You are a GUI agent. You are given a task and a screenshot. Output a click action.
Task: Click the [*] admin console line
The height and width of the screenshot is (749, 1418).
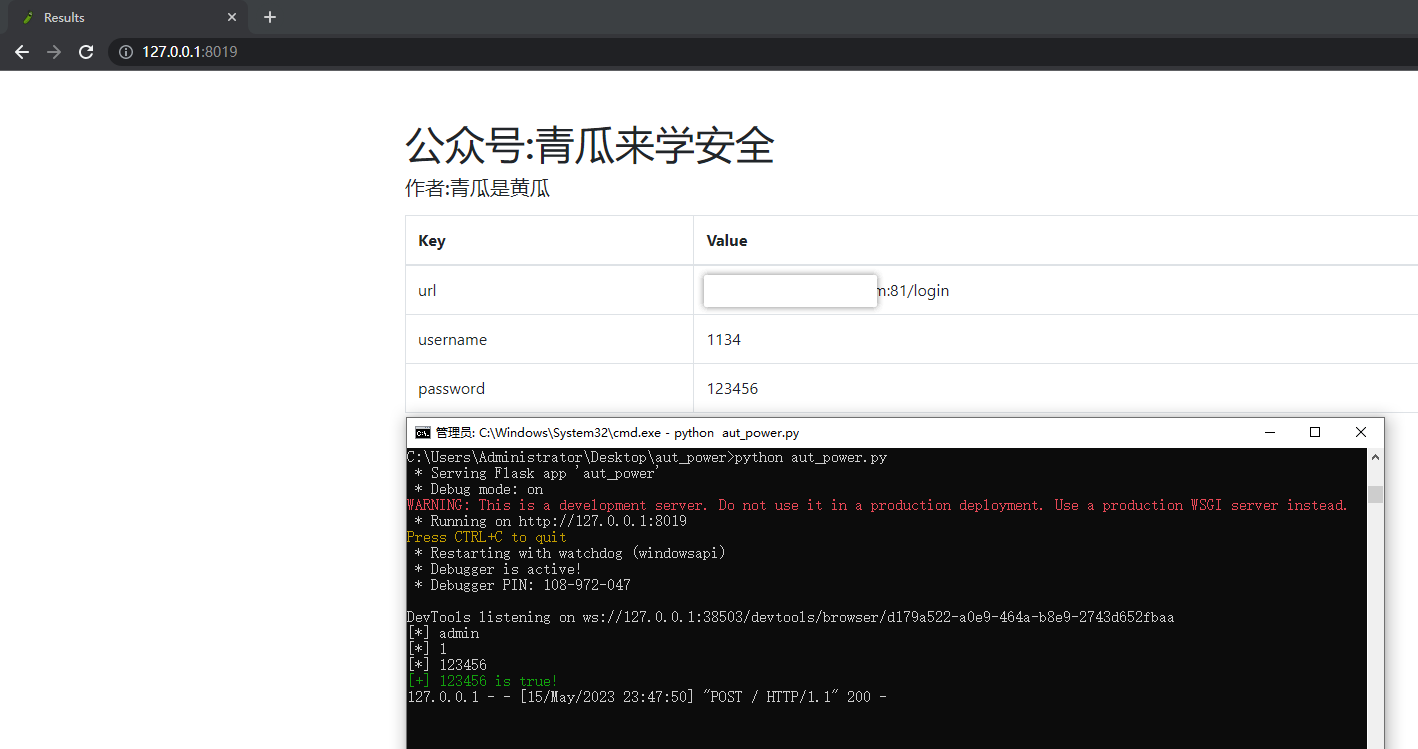coord(443,633)
